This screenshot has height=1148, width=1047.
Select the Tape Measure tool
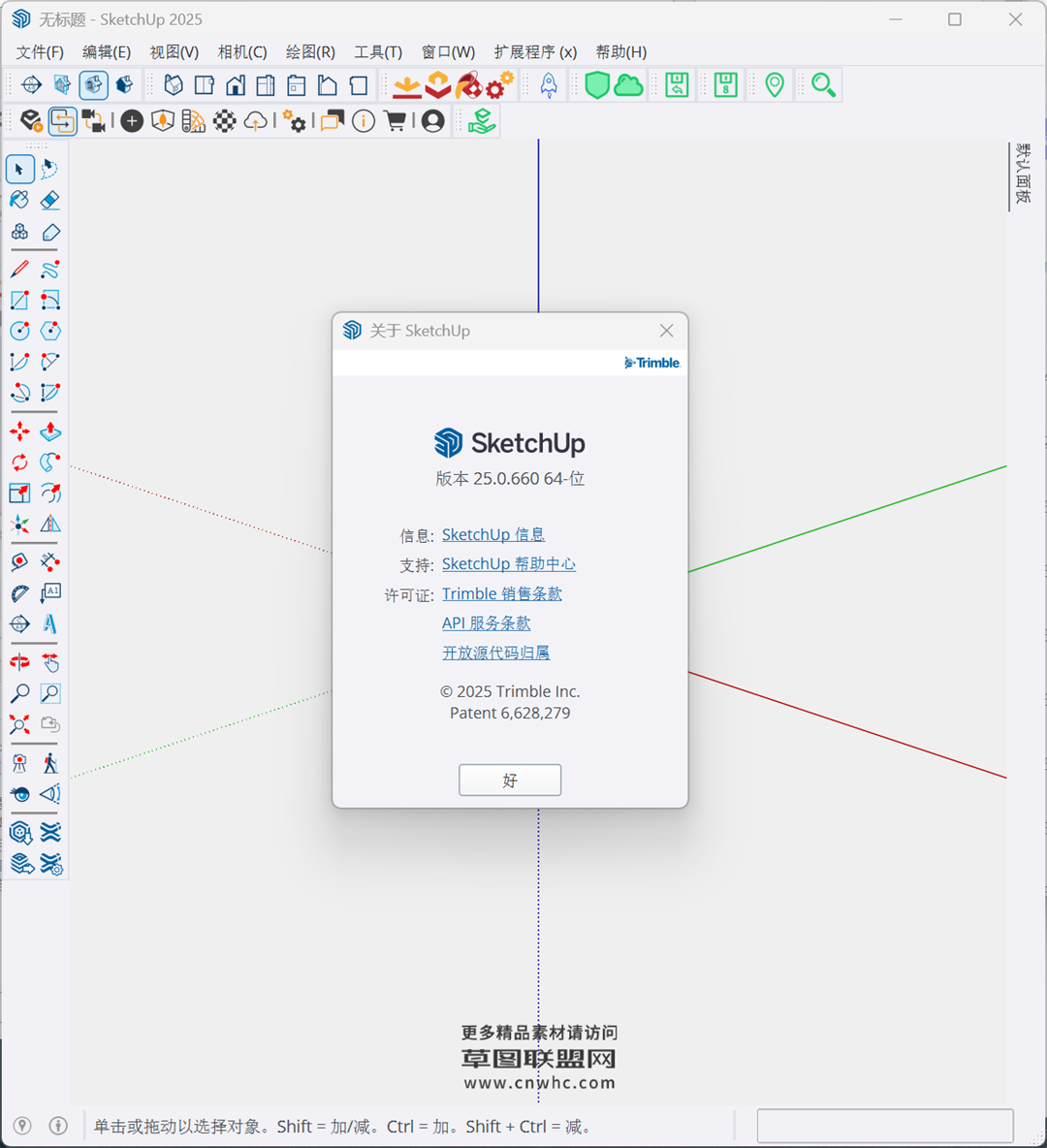click(x=19, y=562)
